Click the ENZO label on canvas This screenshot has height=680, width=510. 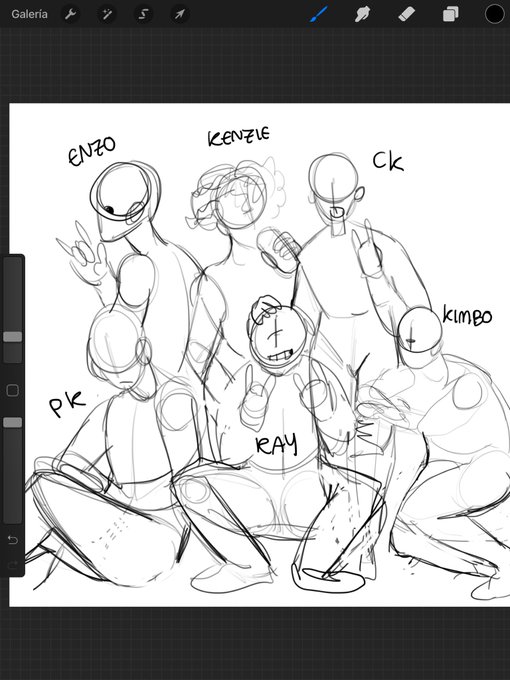click(92, 151)
